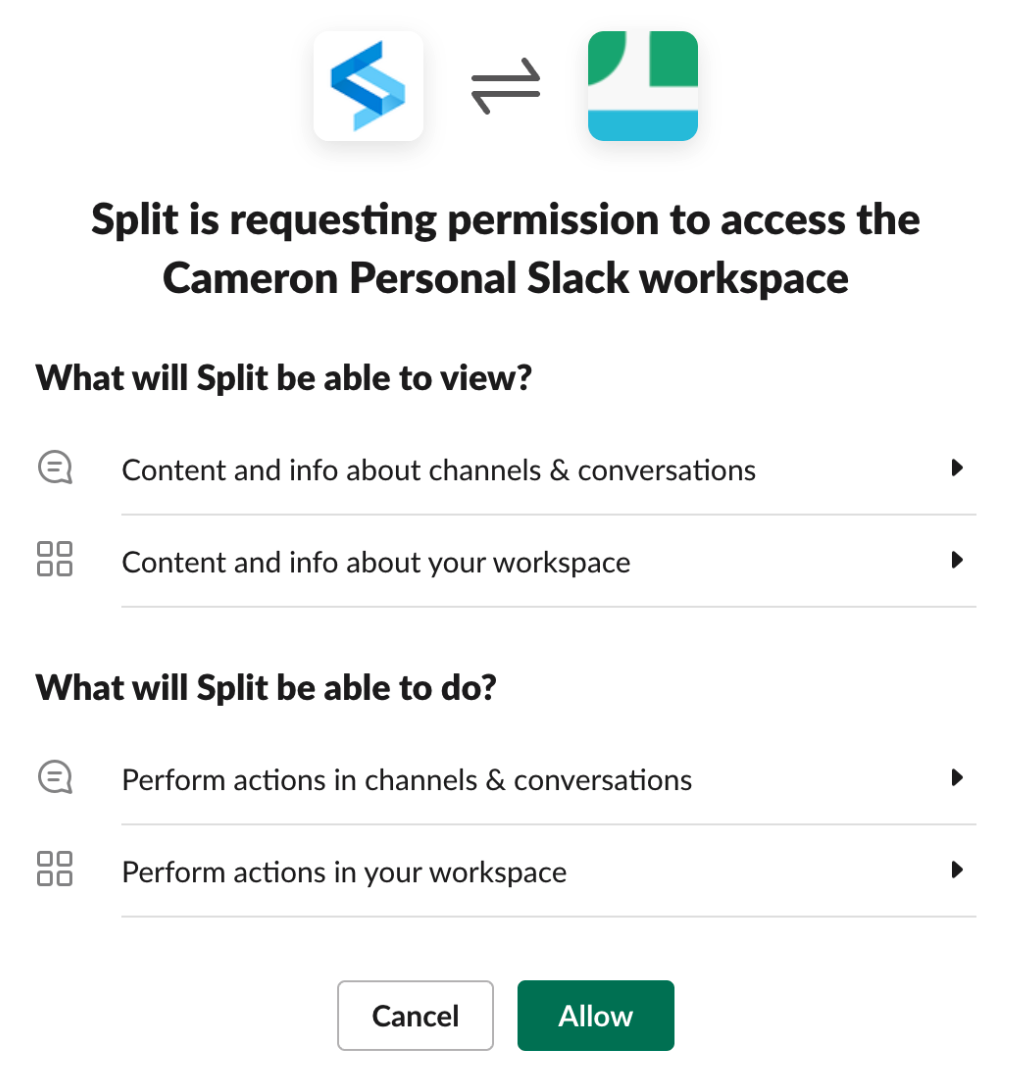The height and width of the screenshot is (1088, 1016).
Task: Expand arrow for content about channels & conversations
Action: pyautogui.click(x=957, y=468)
